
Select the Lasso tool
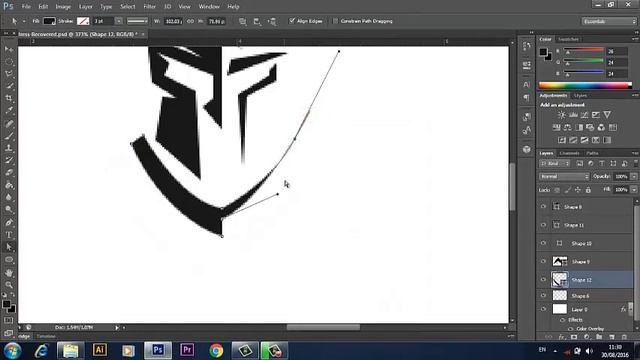tap(9, 74)
